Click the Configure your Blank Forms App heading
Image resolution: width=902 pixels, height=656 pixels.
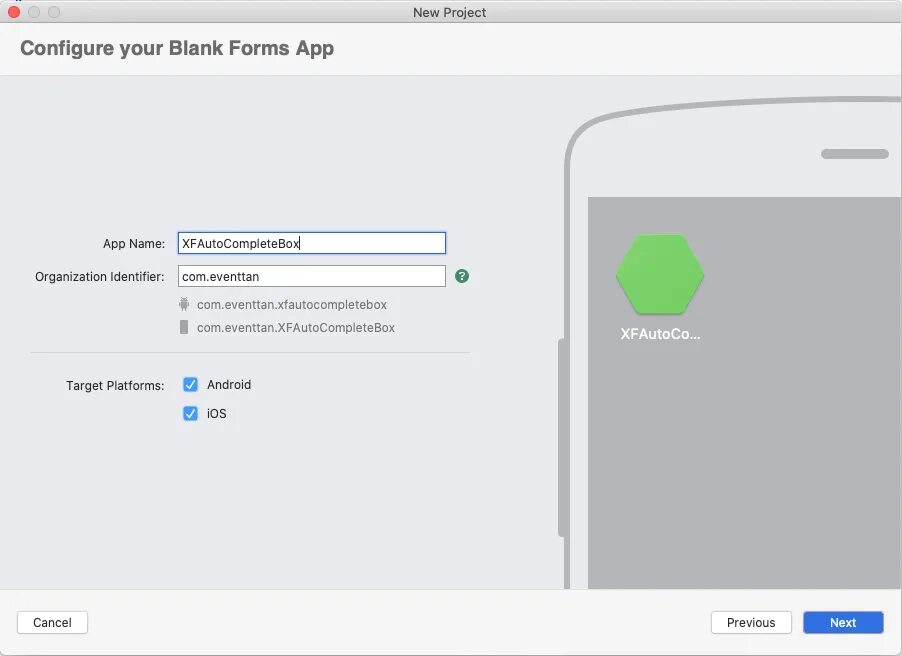(x=177, y=48)
